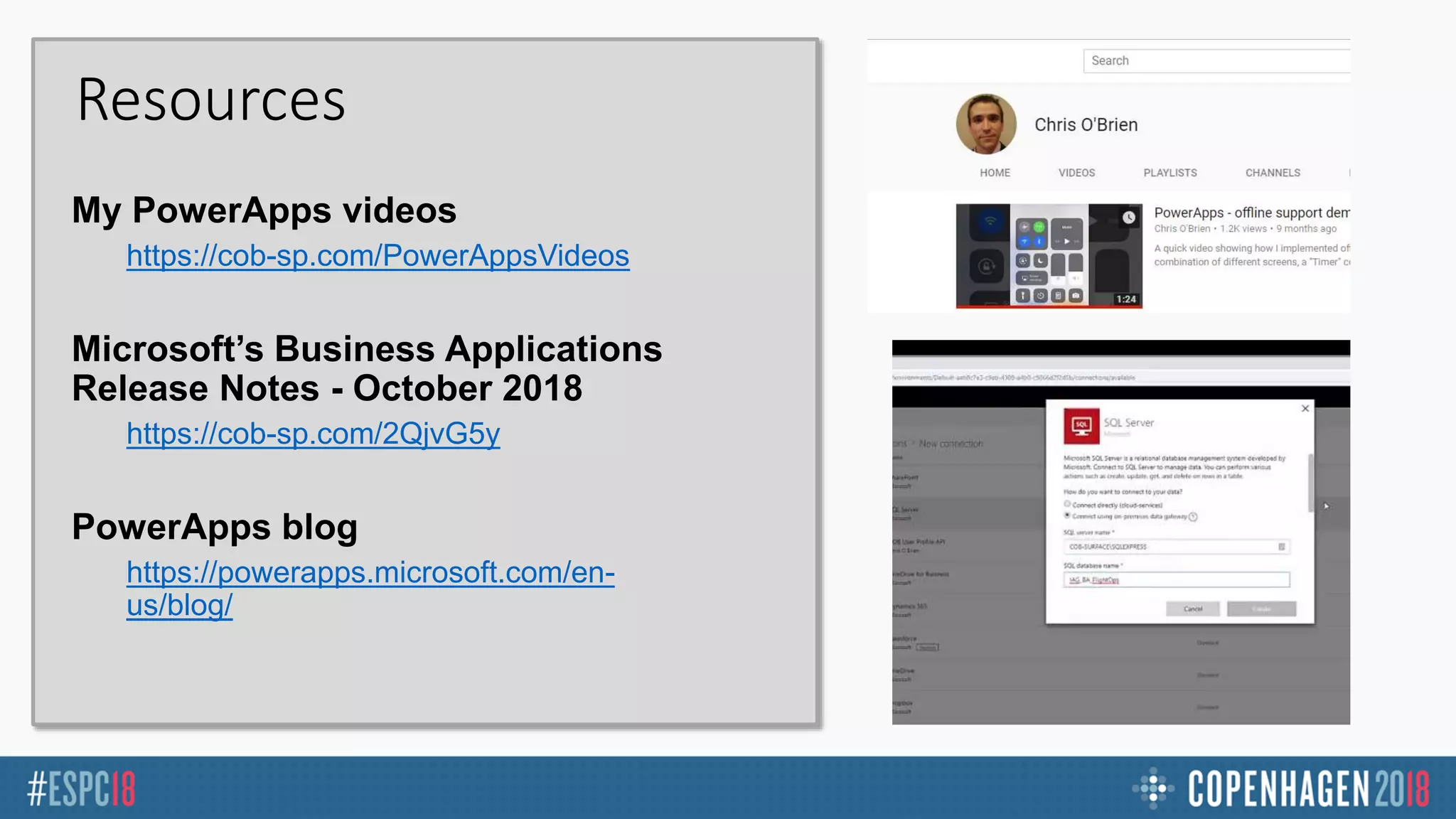Open the cob-sp.com/PowerAppsVideos link

click(378, 256)
